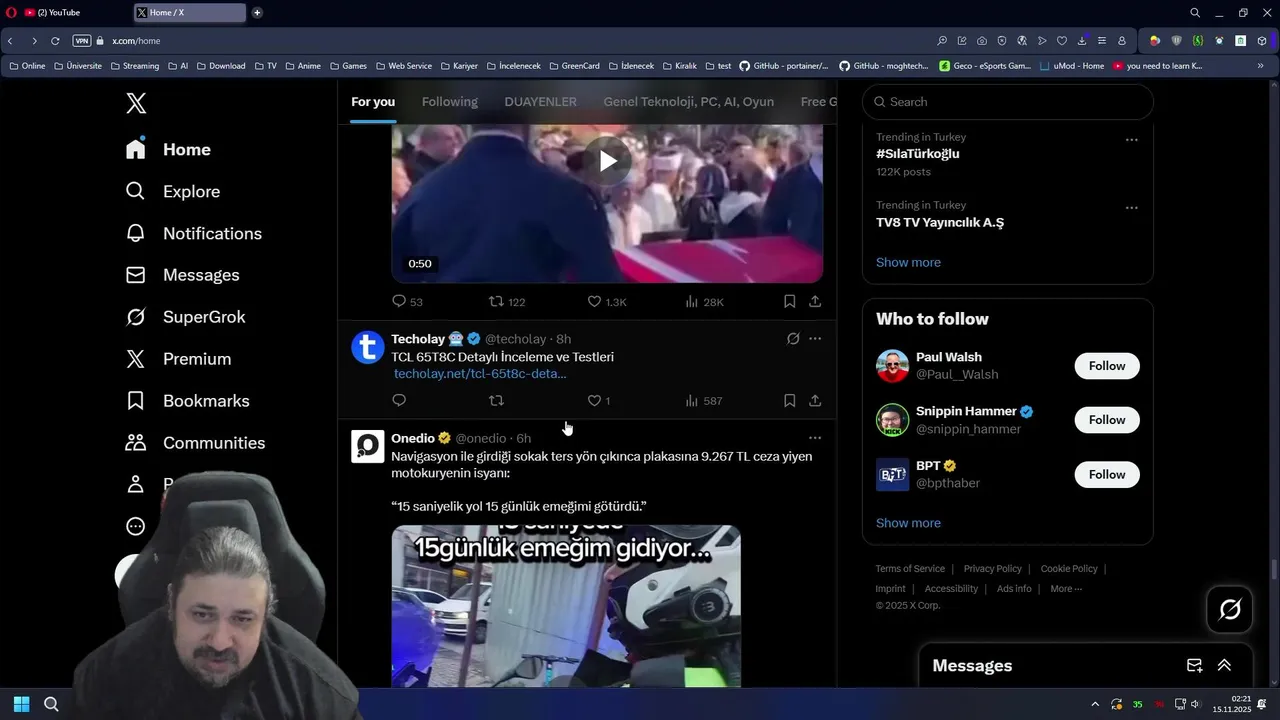Like the video post with 1.3K likes
Viewport: 1280px width, 720px height.
(606, 301)
